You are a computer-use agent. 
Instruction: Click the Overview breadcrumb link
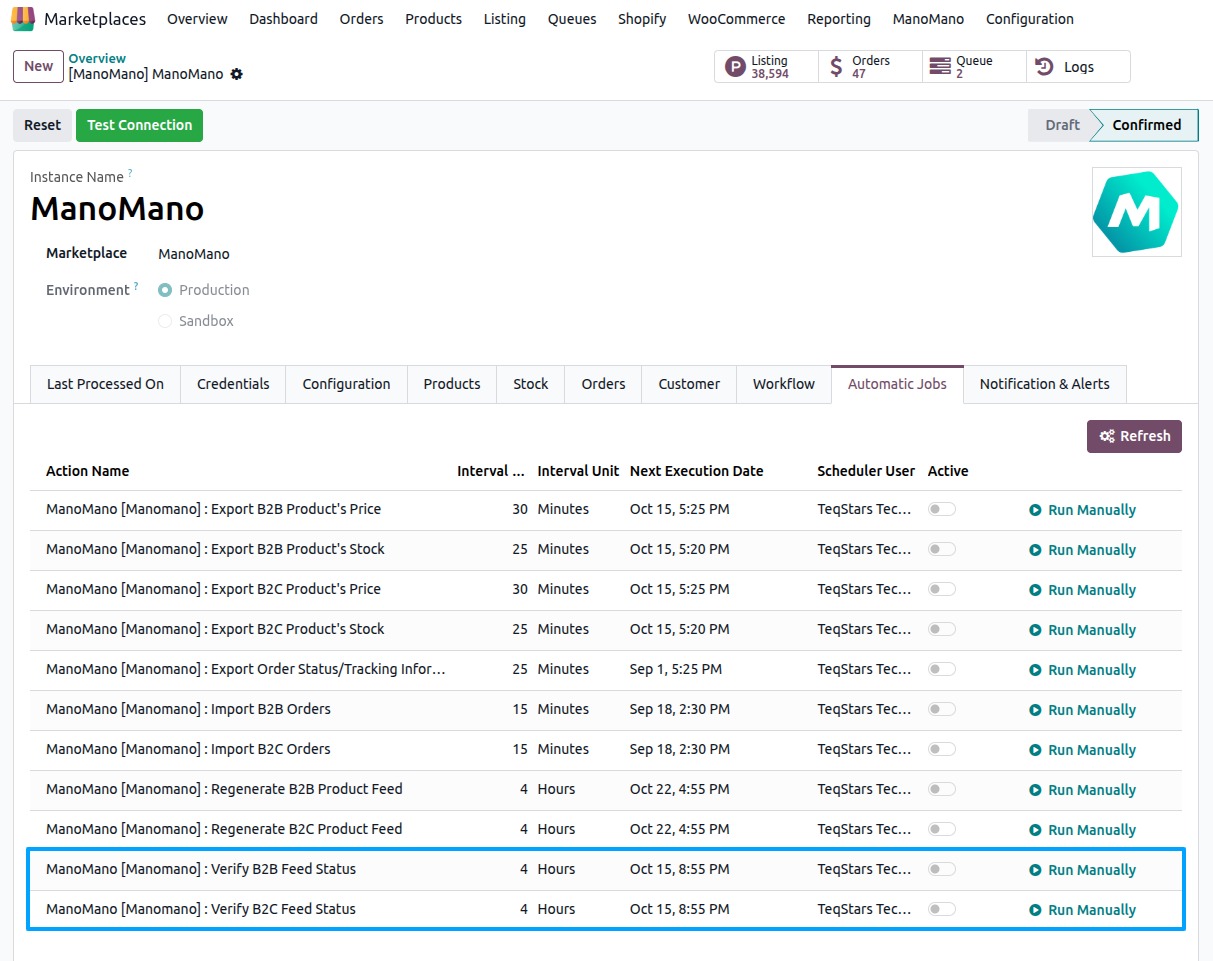(x=97, y=59)
